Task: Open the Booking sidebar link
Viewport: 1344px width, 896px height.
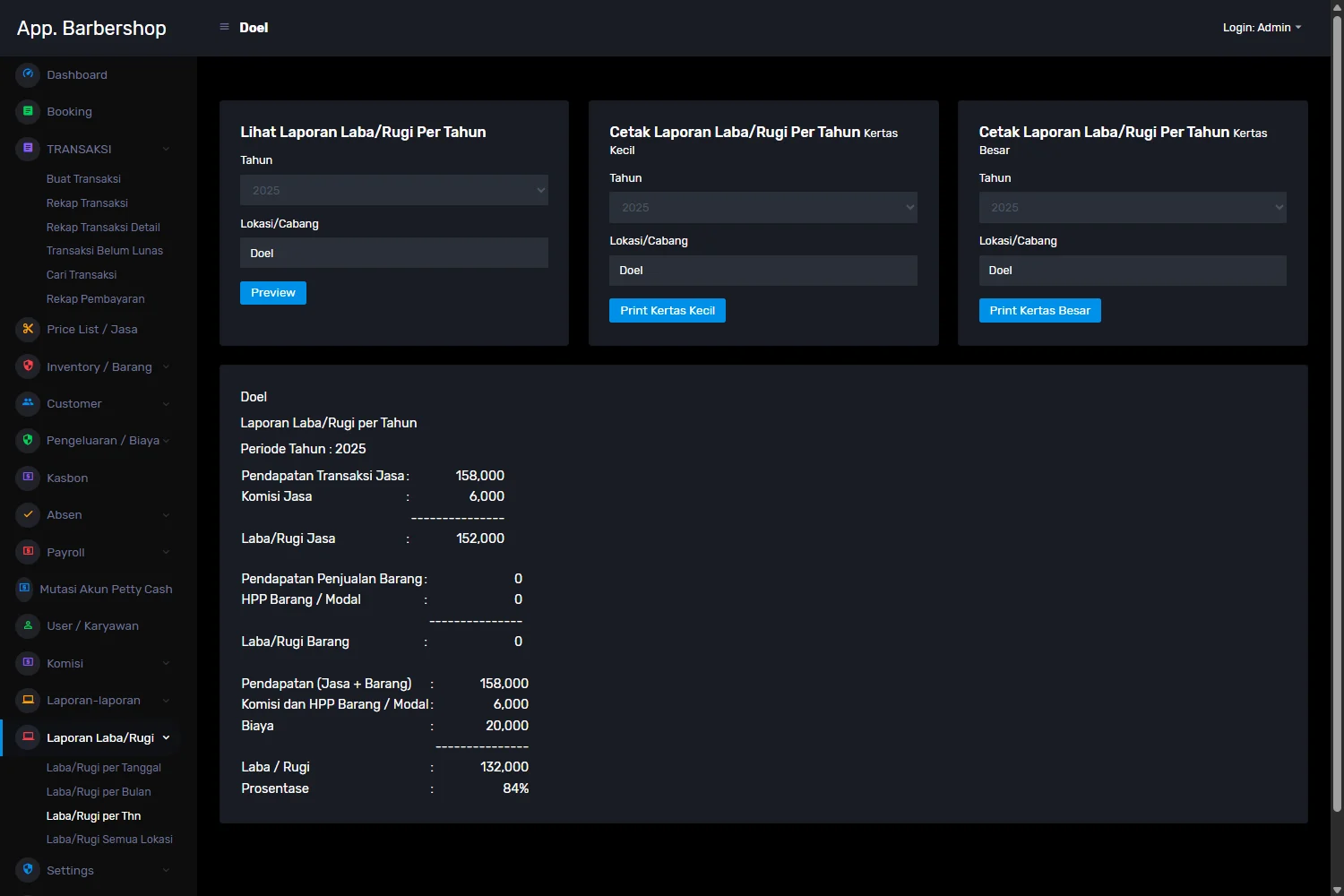Action: [69, 112]
